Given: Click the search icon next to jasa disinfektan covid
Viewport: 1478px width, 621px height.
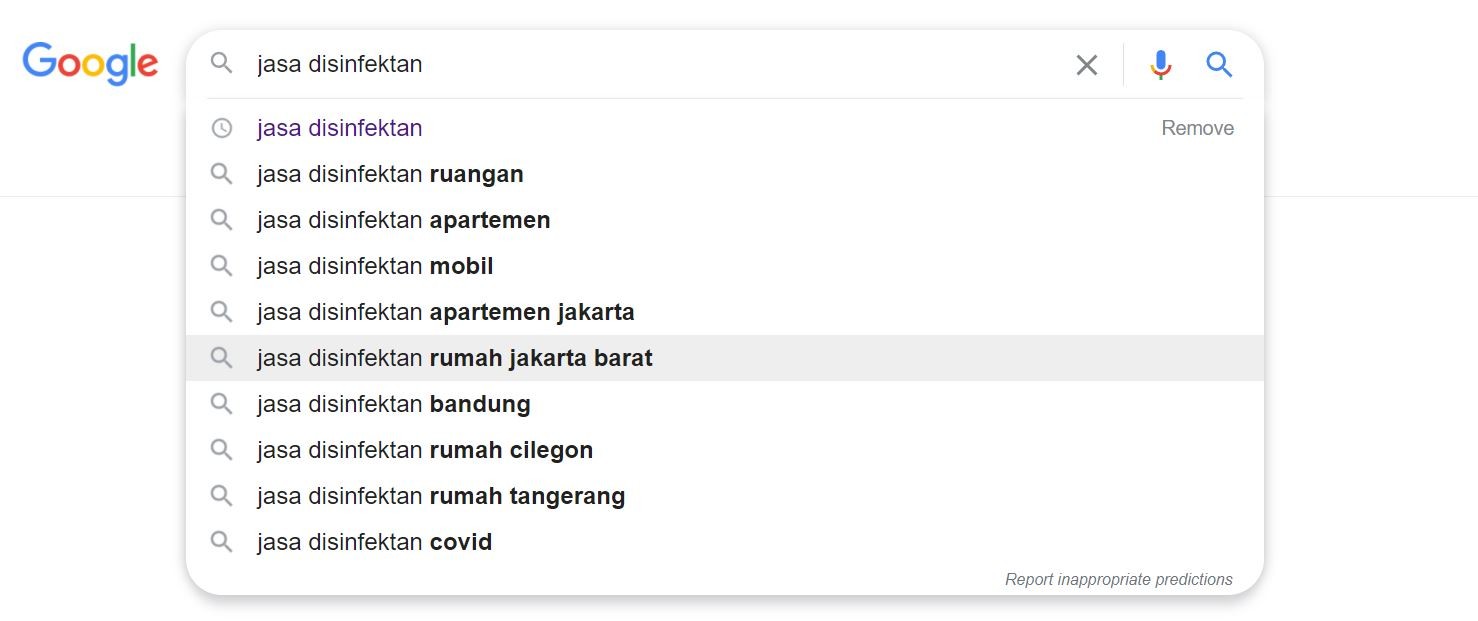Looking at the screenshot, I should (x=222, y=542).
